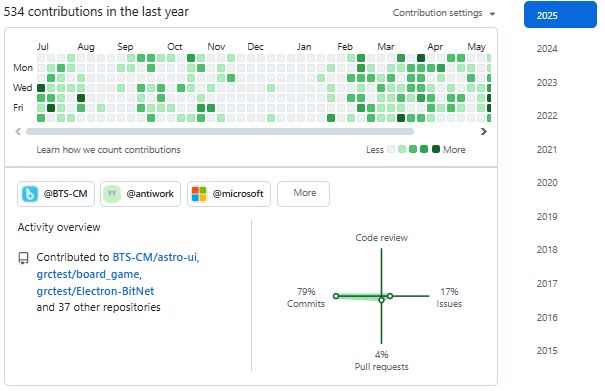This screenshot has width=605, height=391.
Task: Click the 'Mar' month label
Action: [x=386, y=47]
